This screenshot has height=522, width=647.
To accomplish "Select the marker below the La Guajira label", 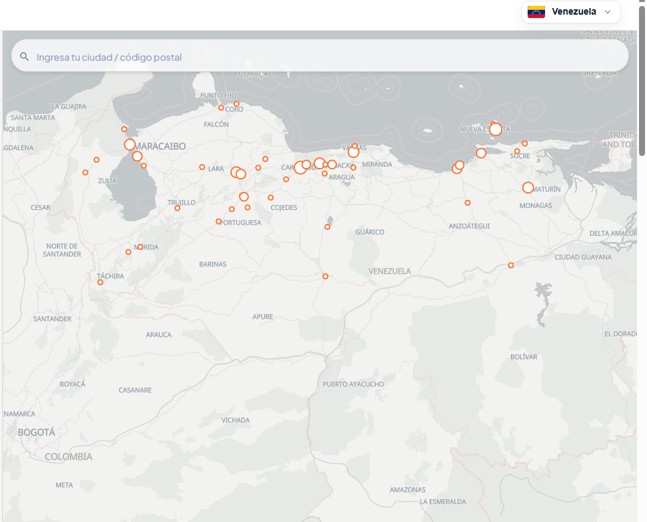I will (x=124, y=129).
